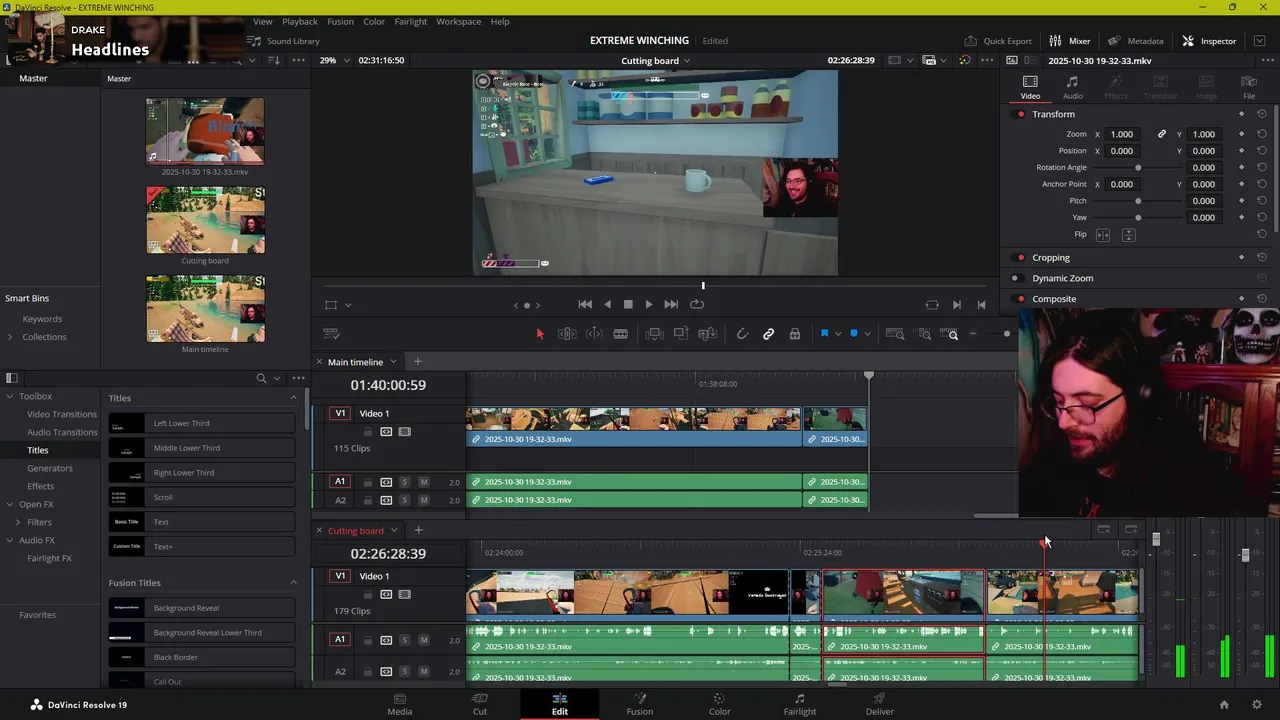Toggle Transform section enable switch
This screenshot has width=1280, height=720.
[x=1020, y=114]
